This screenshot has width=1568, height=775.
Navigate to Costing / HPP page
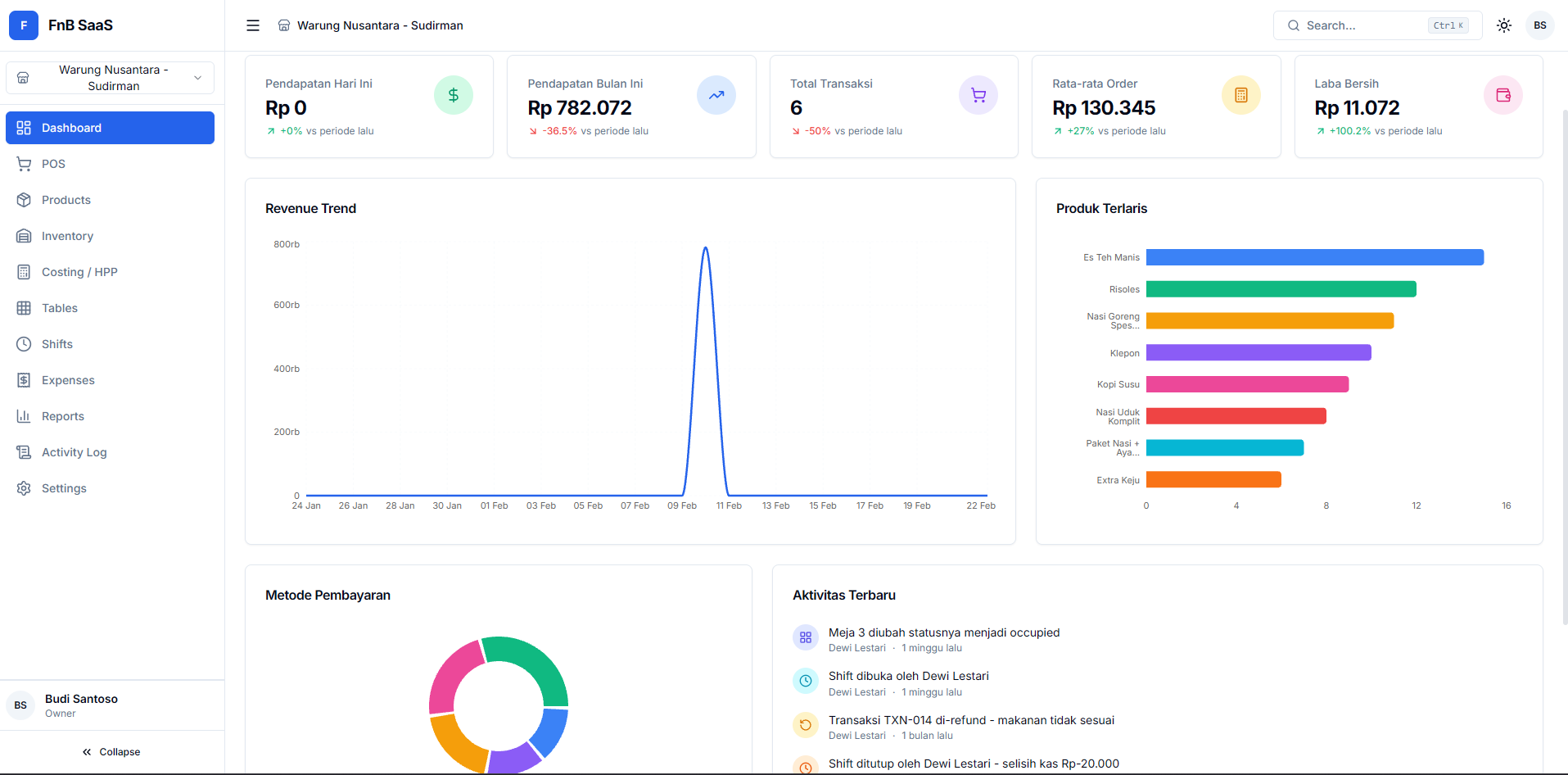coord(79,272)
